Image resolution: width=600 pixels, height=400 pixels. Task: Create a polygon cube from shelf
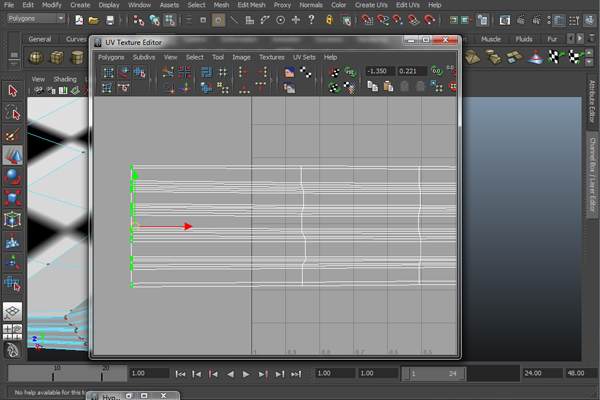click(57, 57)
